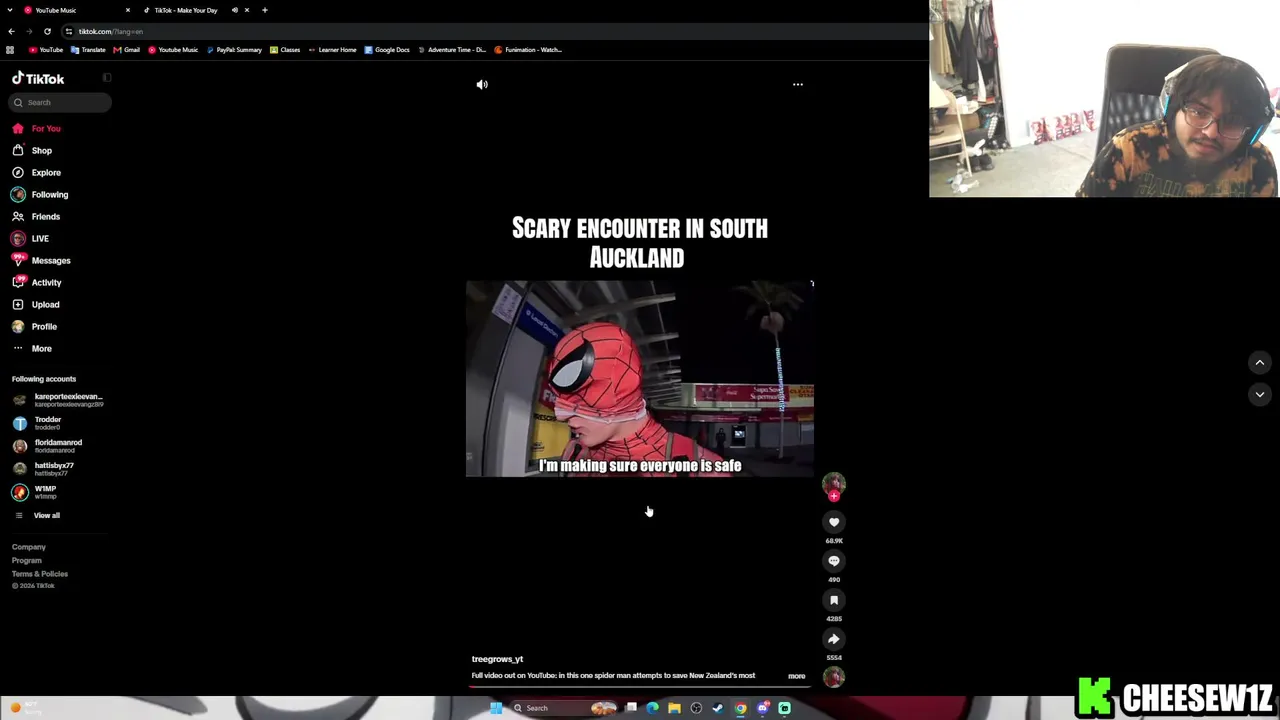Click the TikTok logo in the sidebar
The height and width of the screenshot is (720, 1280).
[38, 78]
